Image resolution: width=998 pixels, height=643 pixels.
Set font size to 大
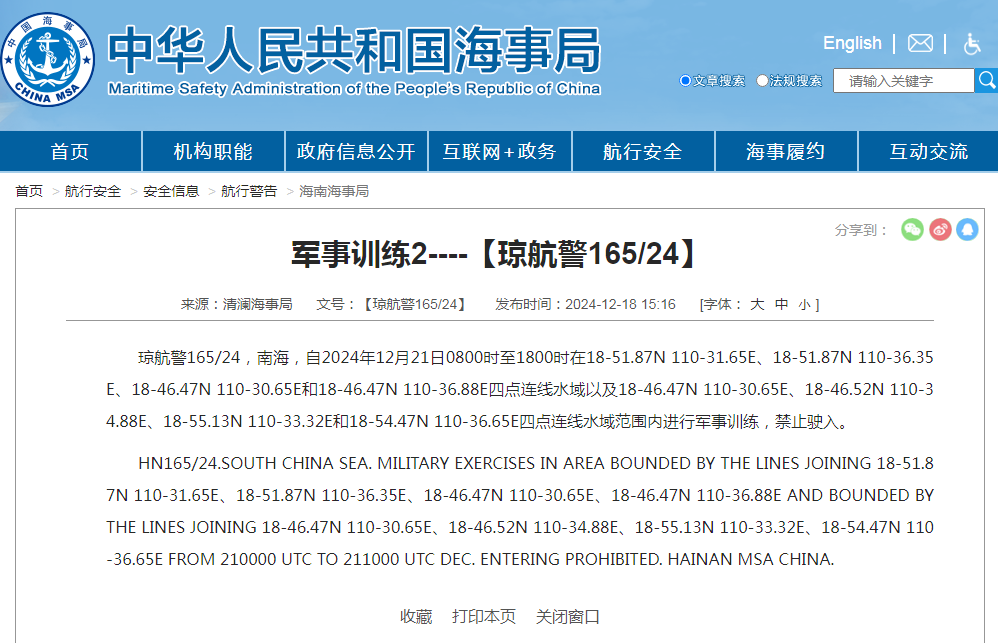(x=757, y=304)
